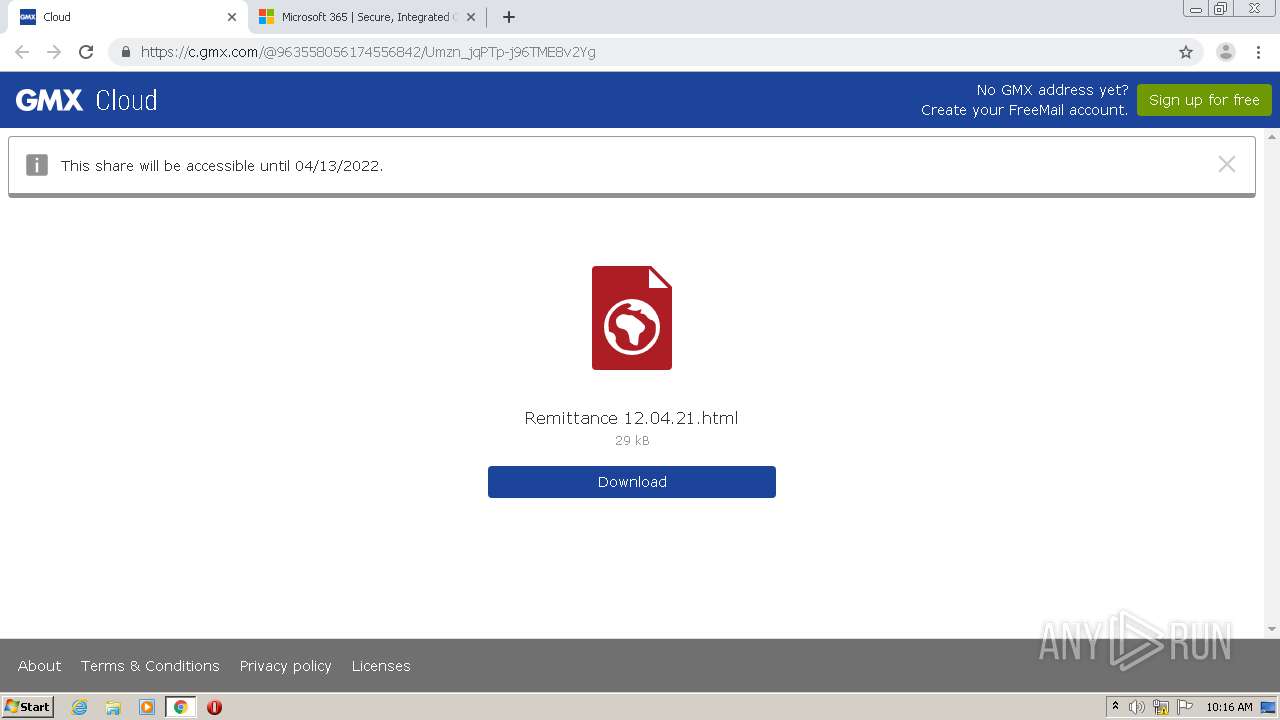1280x720 pixels.
Task: Switch to the Microsoft 365 tab
Action: click(368, 17)
